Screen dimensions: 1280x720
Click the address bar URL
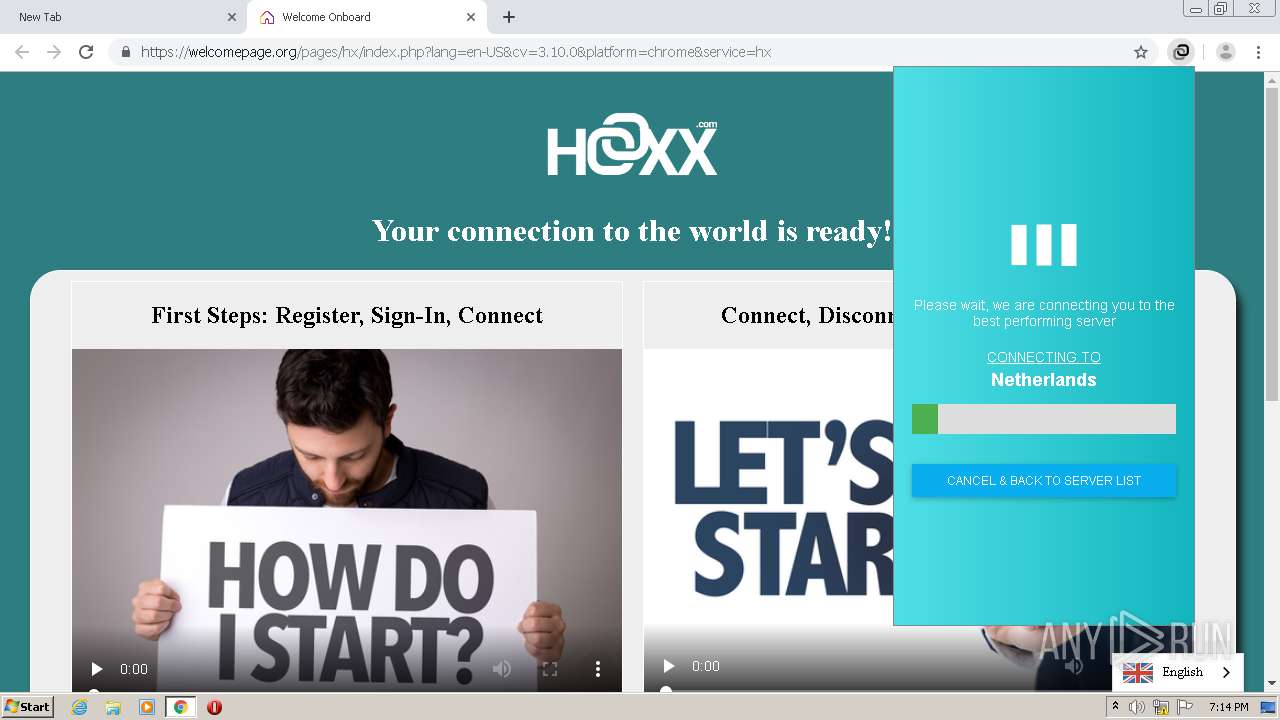point(456,52)
